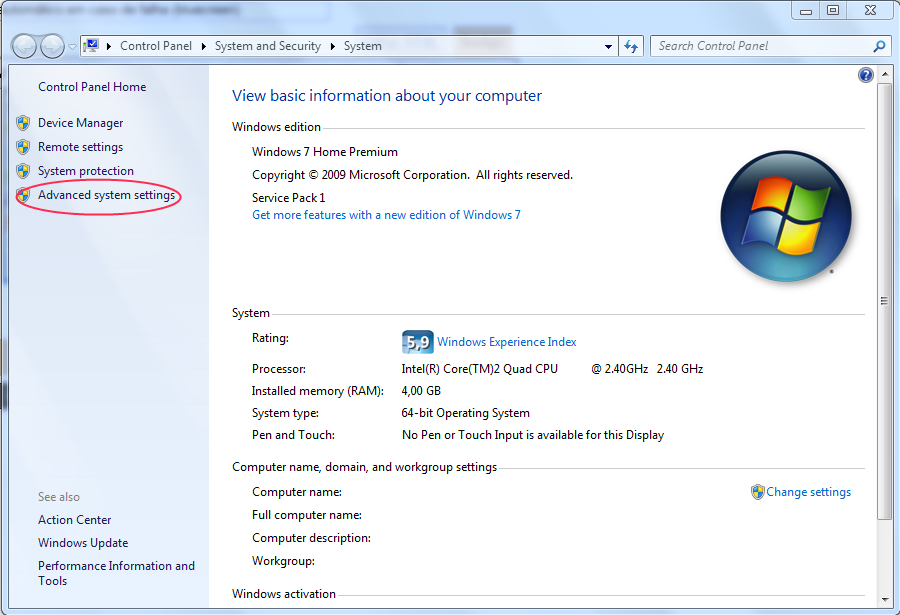Screen dimensions: 900x615
Task: Click Get more features with new edition link
Action: pos(386,215)
